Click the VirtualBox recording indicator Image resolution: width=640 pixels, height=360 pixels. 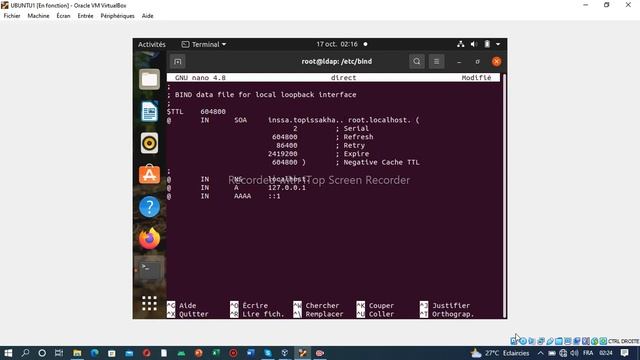click(x=577, y=341)
